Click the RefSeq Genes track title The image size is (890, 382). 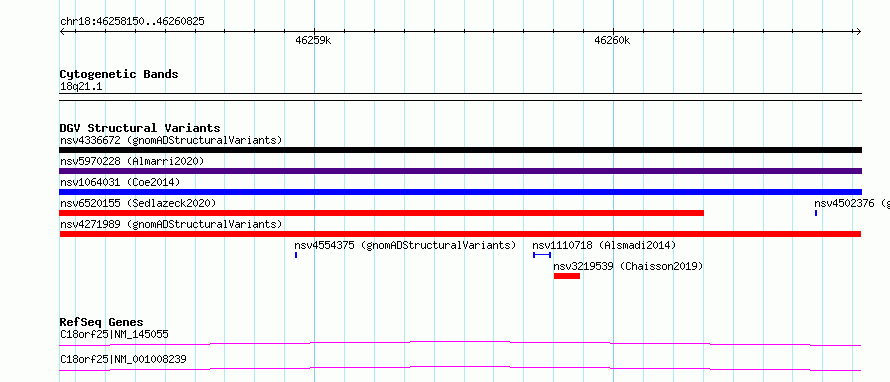(x=101, y=322)
